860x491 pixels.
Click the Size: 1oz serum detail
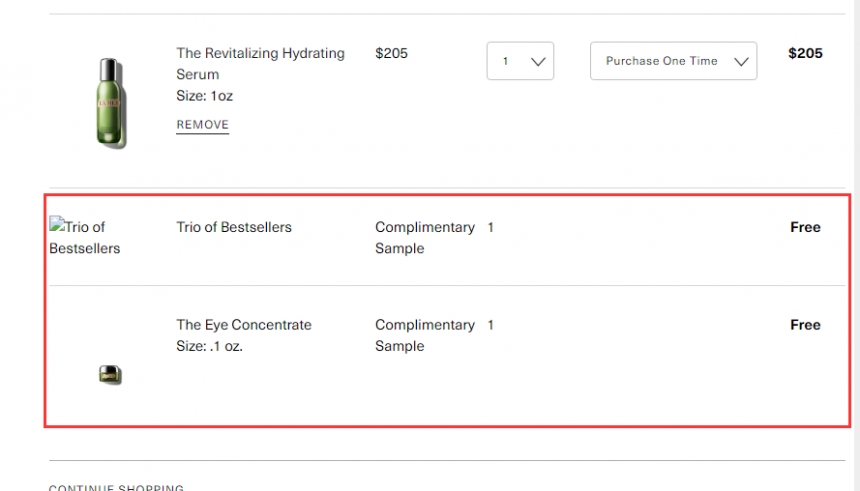click(205, 96)
